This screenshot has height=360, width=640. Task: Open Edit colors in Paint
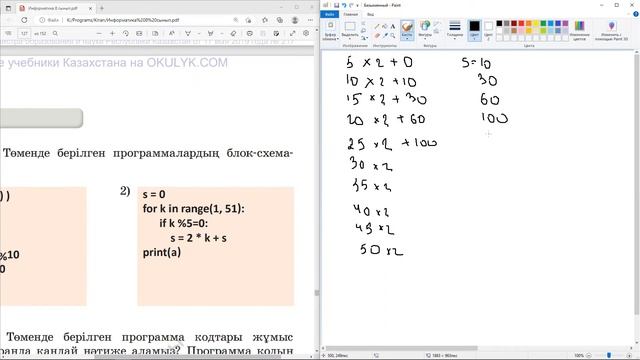(x=579, y=30)
